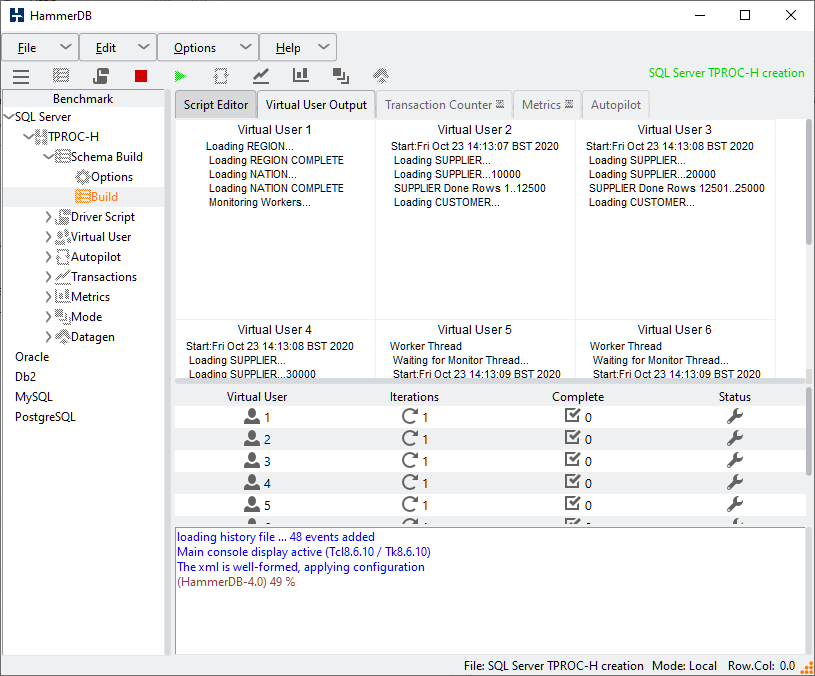The image size is (815, 676).
Task: Click the HammerDB logo in title bar
Action: 17,15
